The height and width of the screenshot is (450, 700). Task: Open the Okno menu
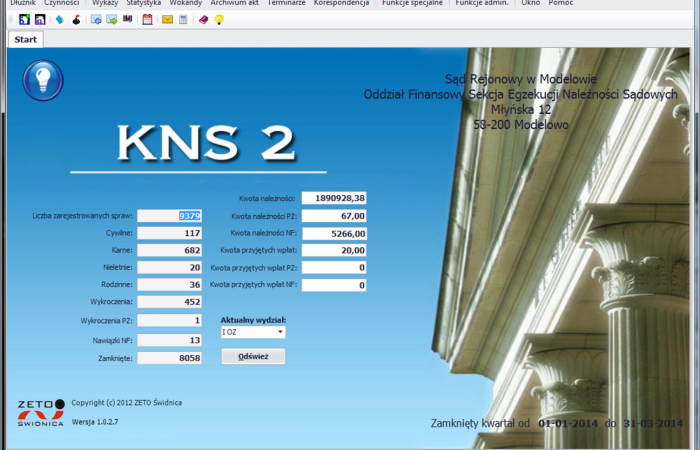coord(531,3)
